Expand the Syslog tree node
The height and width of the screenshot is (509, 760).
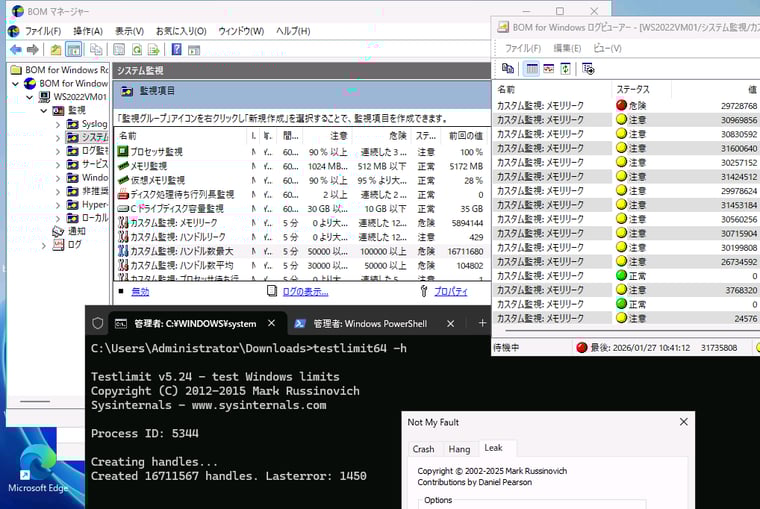pyautogui.click(x=58, y=125)
